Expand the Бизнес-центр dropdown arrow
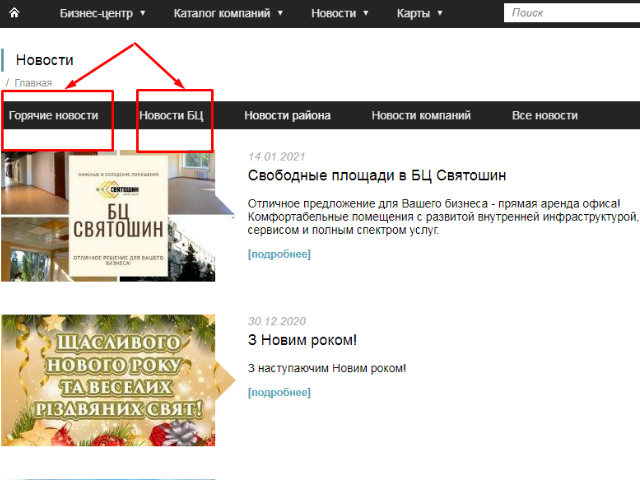 click(143, 13)
